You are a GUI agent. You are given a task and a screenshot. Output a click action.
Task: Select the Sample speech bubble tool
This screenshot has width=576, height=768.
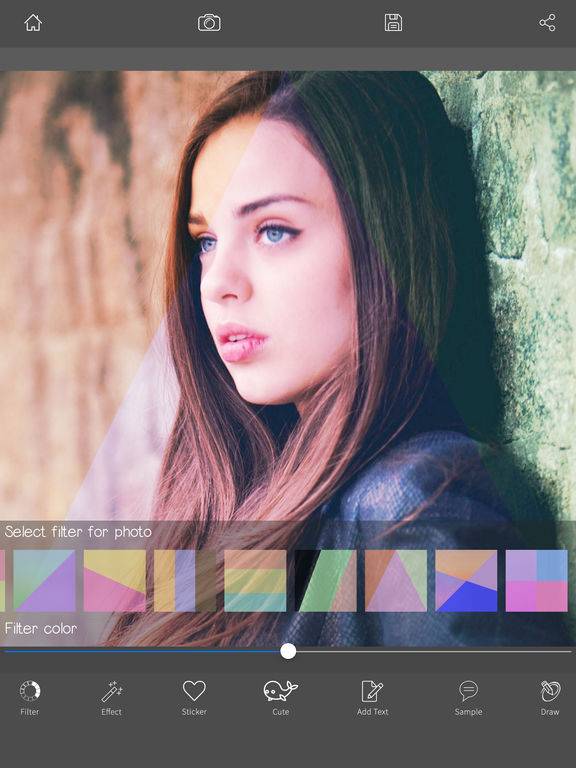click(468, 698)
